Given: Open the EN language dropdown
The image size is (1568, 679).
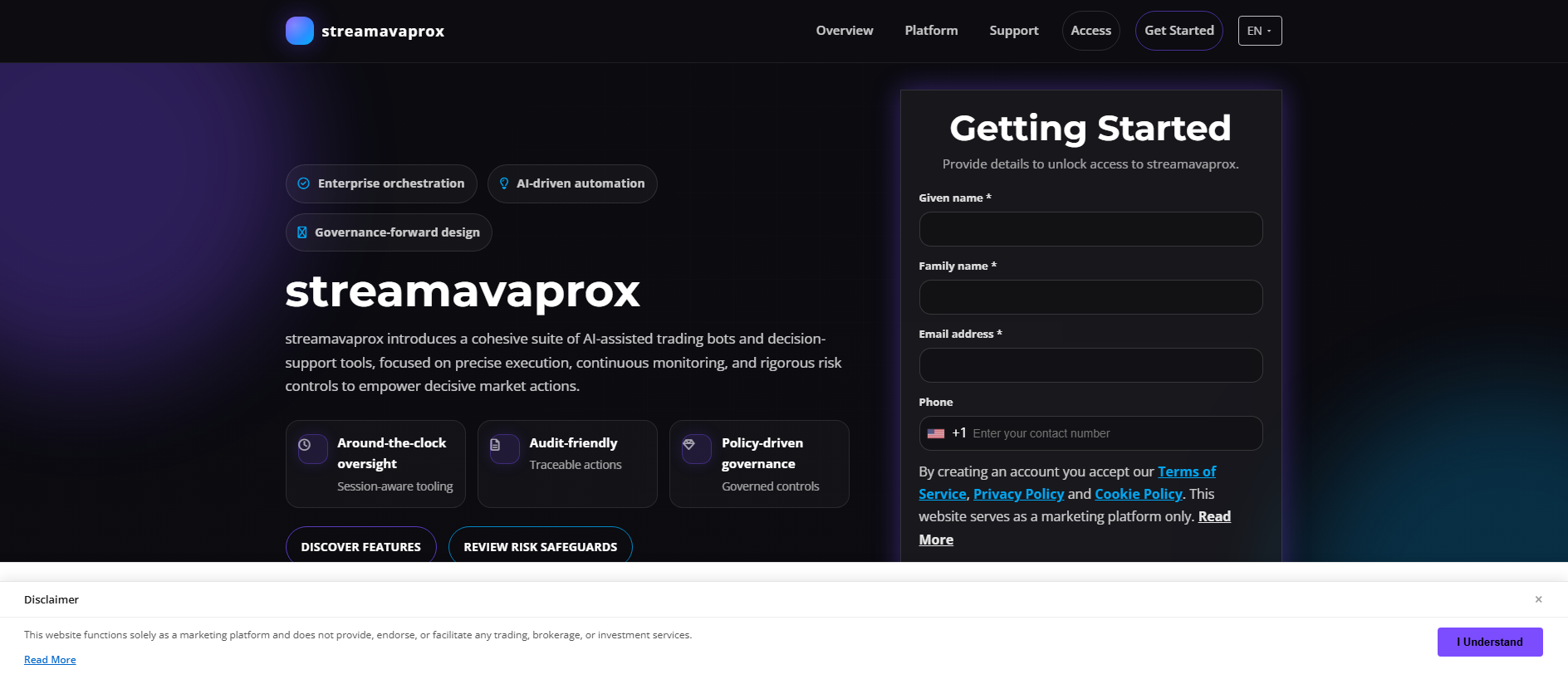Looking at the screenshot, I should click(1260, 31).
